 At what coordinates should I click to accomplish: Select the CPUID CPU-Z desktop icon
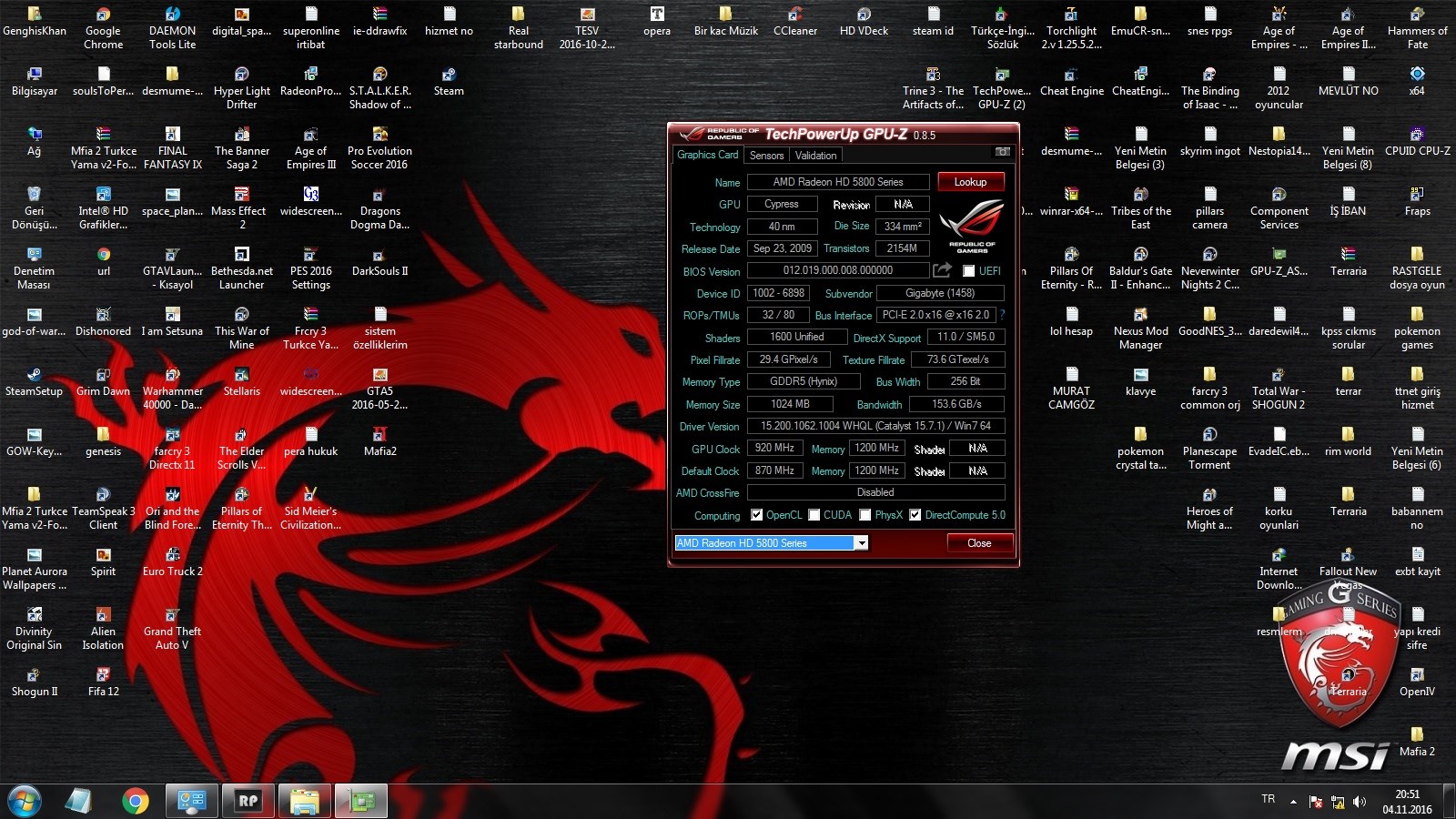pos(1418,141)
